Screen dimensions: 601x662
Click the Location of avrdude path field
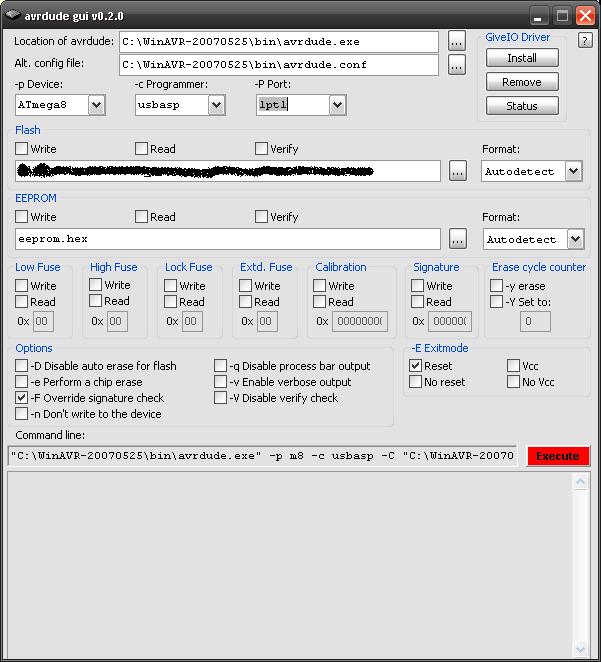pos(279,42)
